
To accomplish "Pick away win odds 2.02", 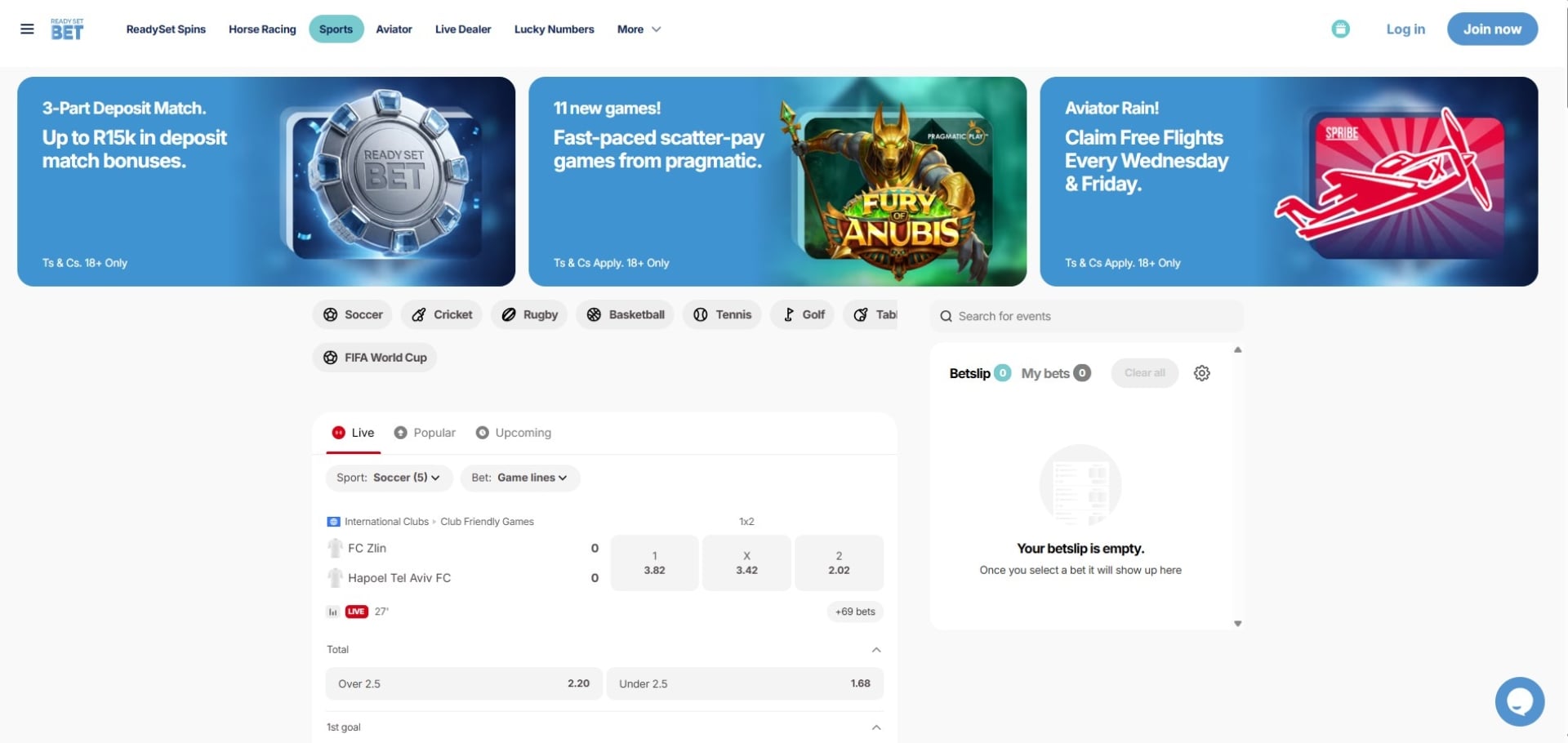I will (839, 563).
